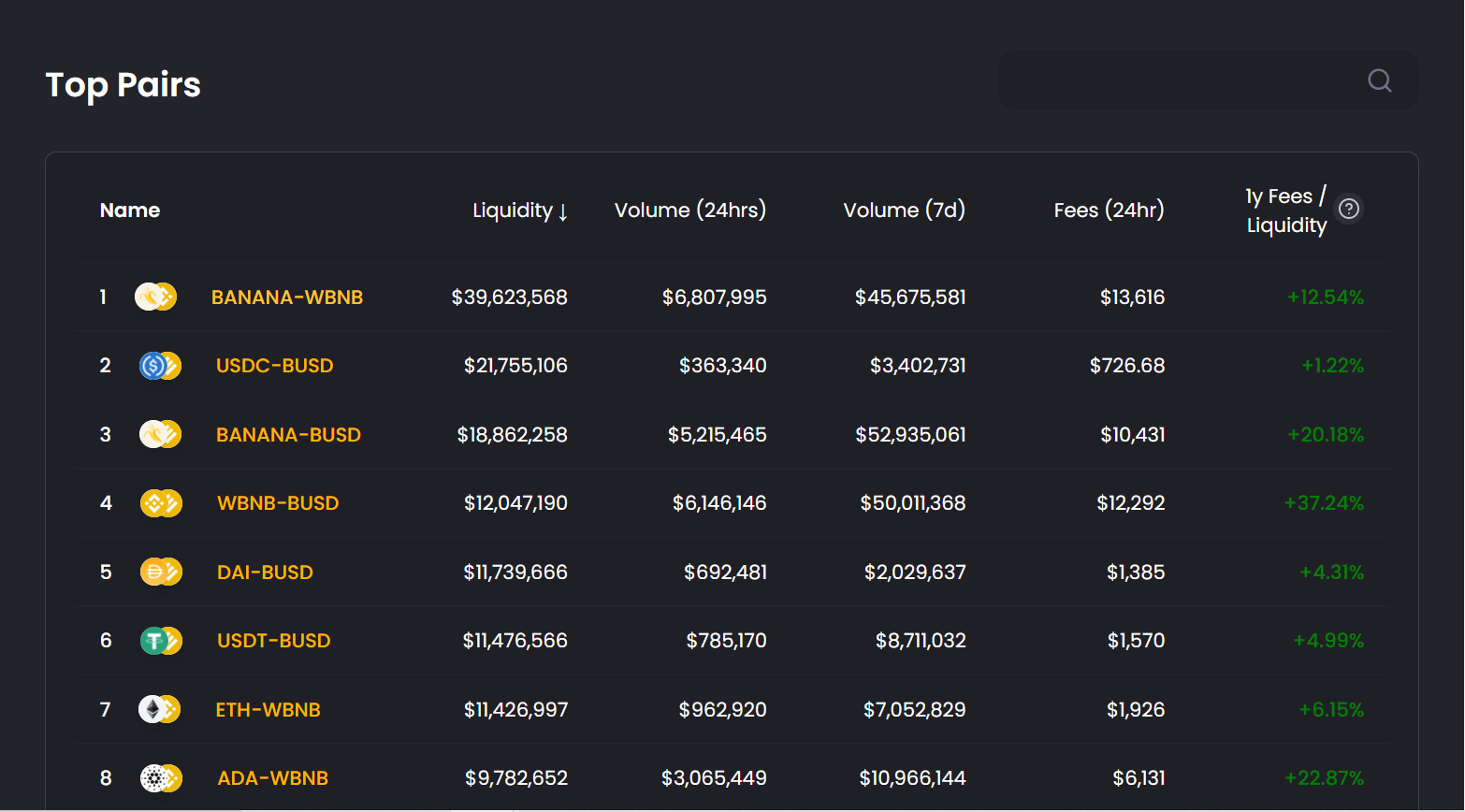The image size is (1465, 812).
Task: Click the $45,675,581 7d volume value
Action: pos(910,297)
